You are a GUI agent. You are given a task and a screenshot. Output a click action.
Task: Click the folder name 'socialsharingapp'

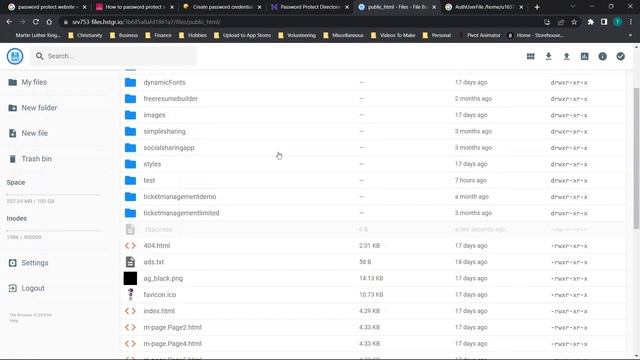pyautogui.click(x=169, y=148)
